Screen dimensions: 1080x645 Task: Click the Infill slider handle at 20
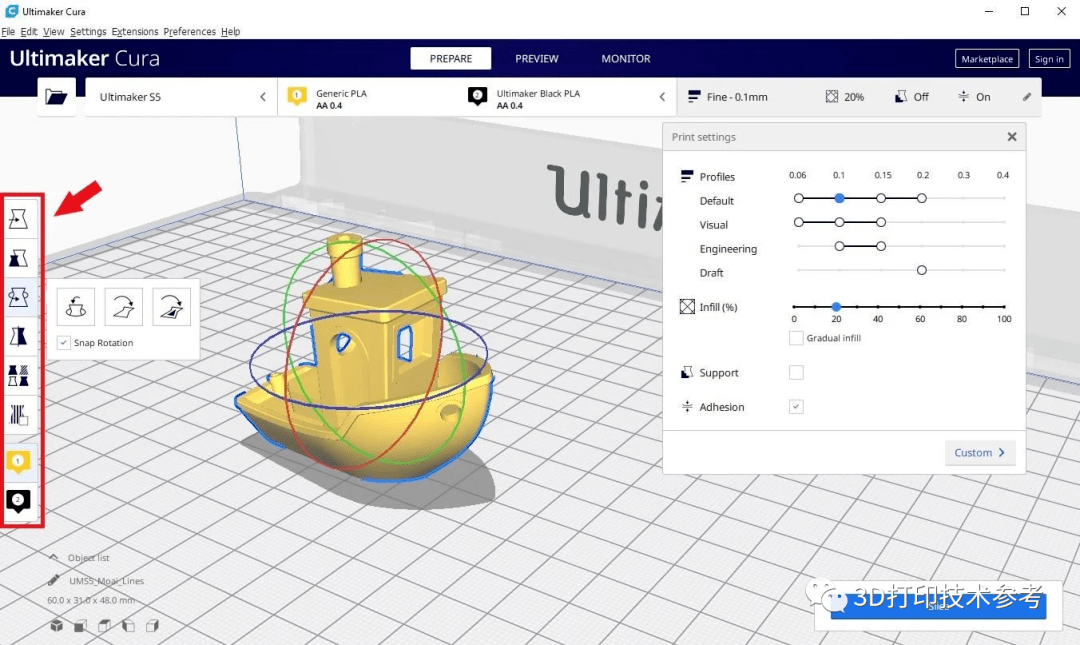coord(835,307)
